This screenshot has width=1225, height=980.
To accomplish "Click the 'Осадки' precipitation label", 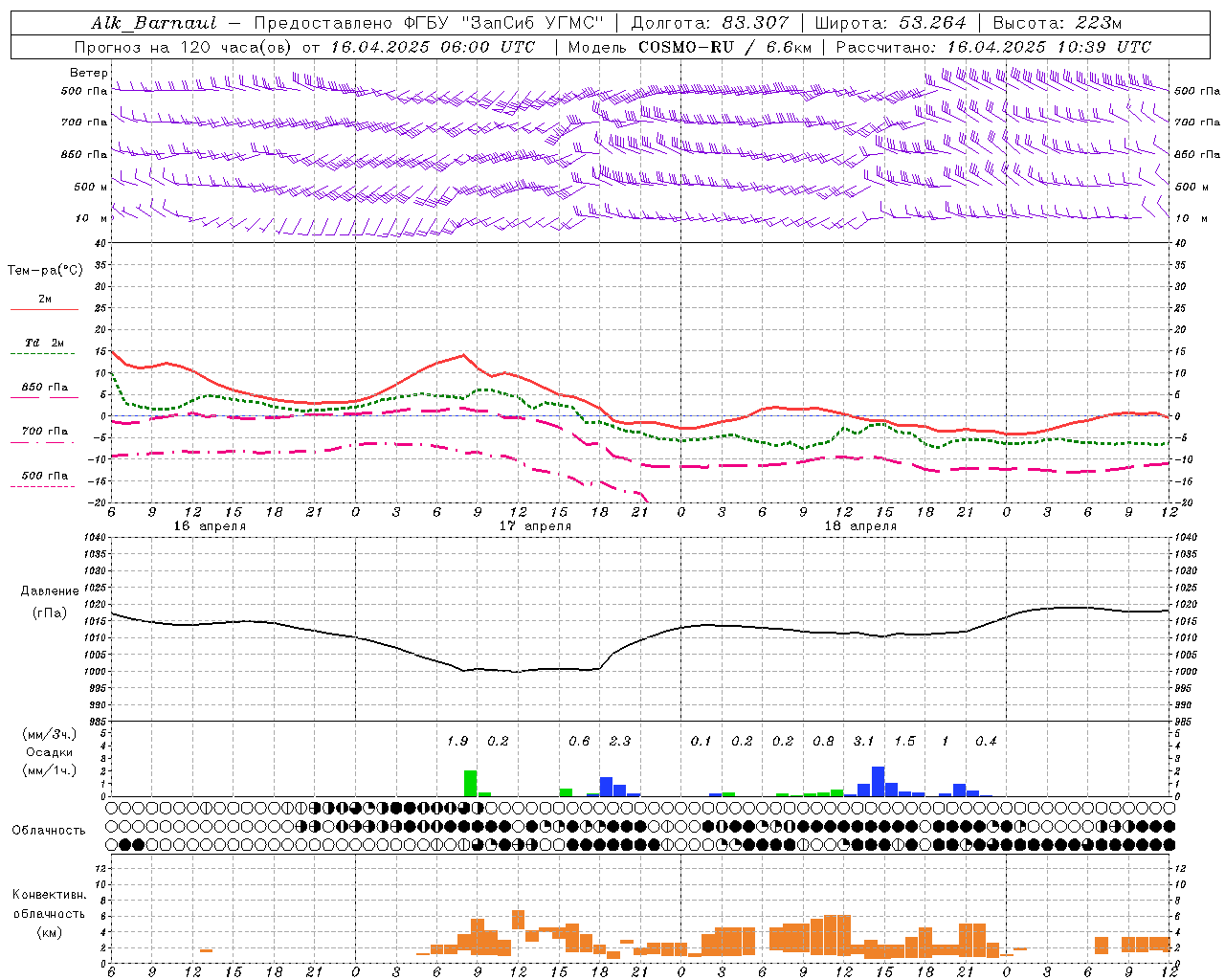I will click(x=49, y=752).
